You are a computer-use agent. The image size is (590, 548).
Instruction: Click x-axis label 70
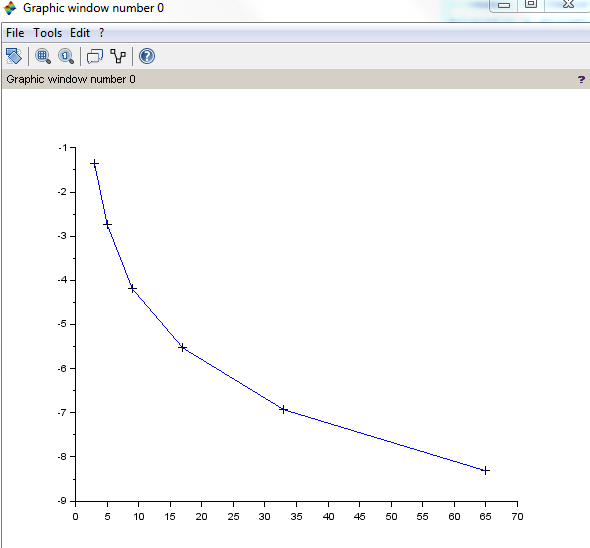(517, 516)
